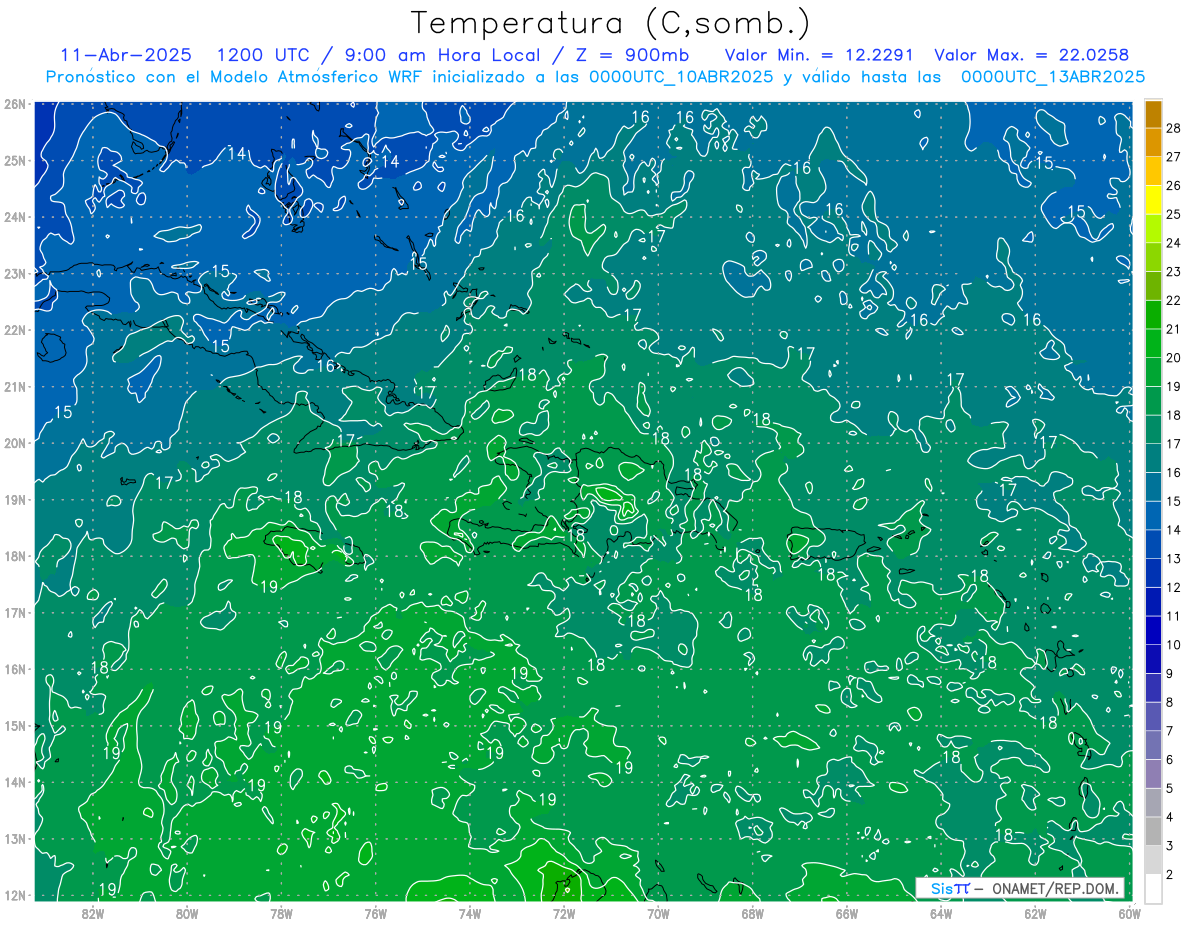Click the orange swatch at the legend top
Screen dimensions: 1200x927
[x=1153, y=113]
